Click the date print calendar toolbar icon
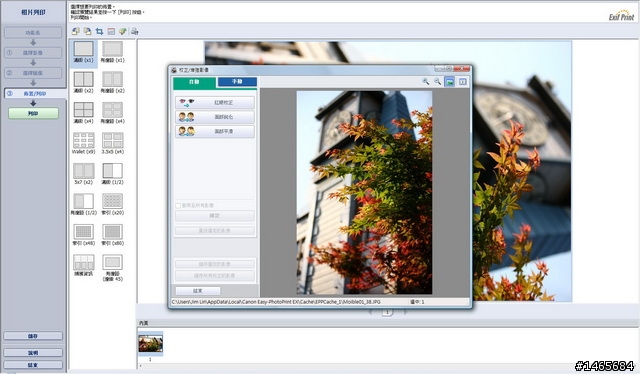Viewport: 640px width, 374px height. (x=111, y=31)
